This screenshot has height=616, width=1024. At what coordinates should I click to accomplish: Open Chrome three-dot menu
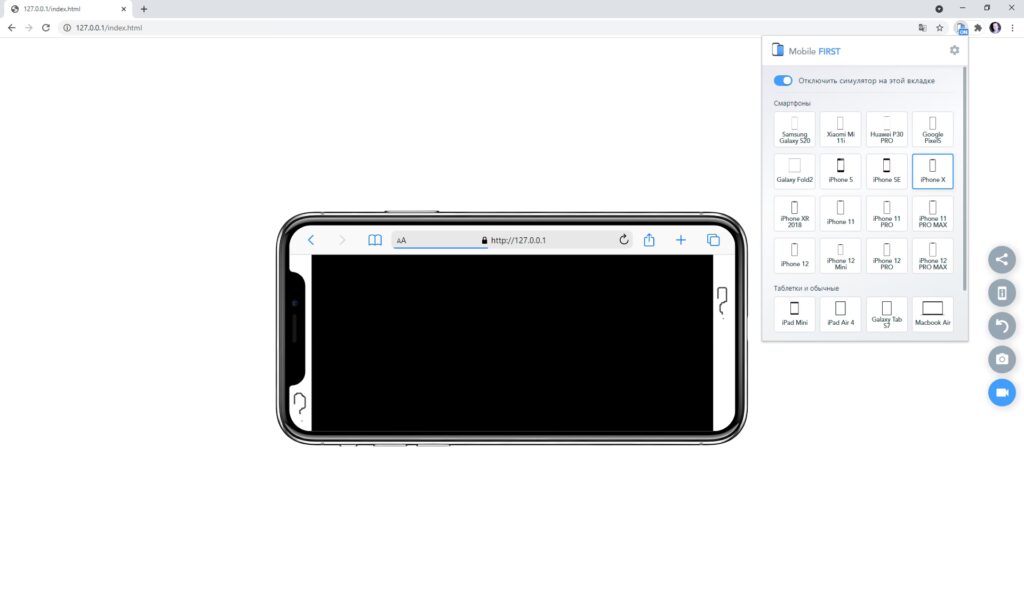point(1012,28)
